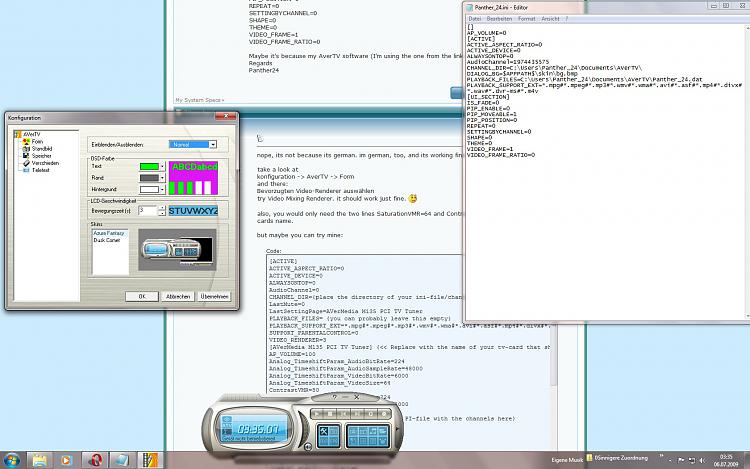Click the forward button on AVerTV player
This screenshot has height=469, width=750.
coord(357,414)
